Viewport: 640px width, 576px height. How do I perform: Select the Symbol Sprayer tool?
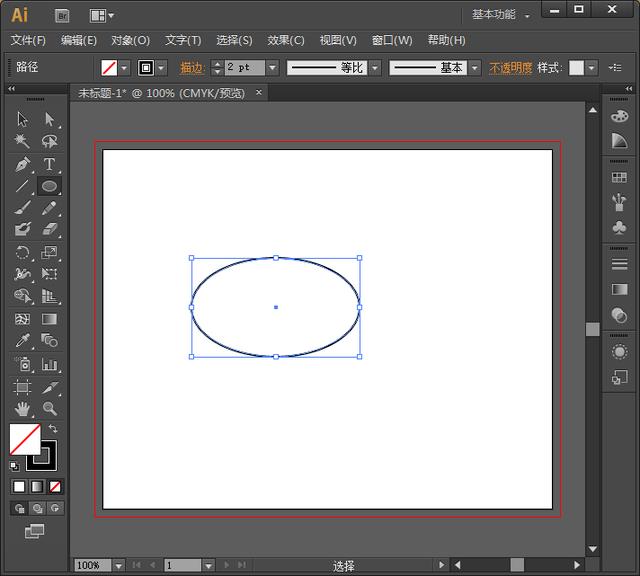(x=22, y=364)
